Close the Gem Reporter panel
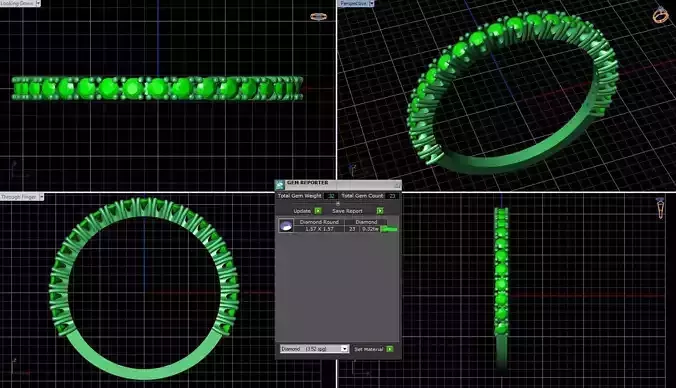The width and height of the screenshot is (676, 388). coord(397,185)
